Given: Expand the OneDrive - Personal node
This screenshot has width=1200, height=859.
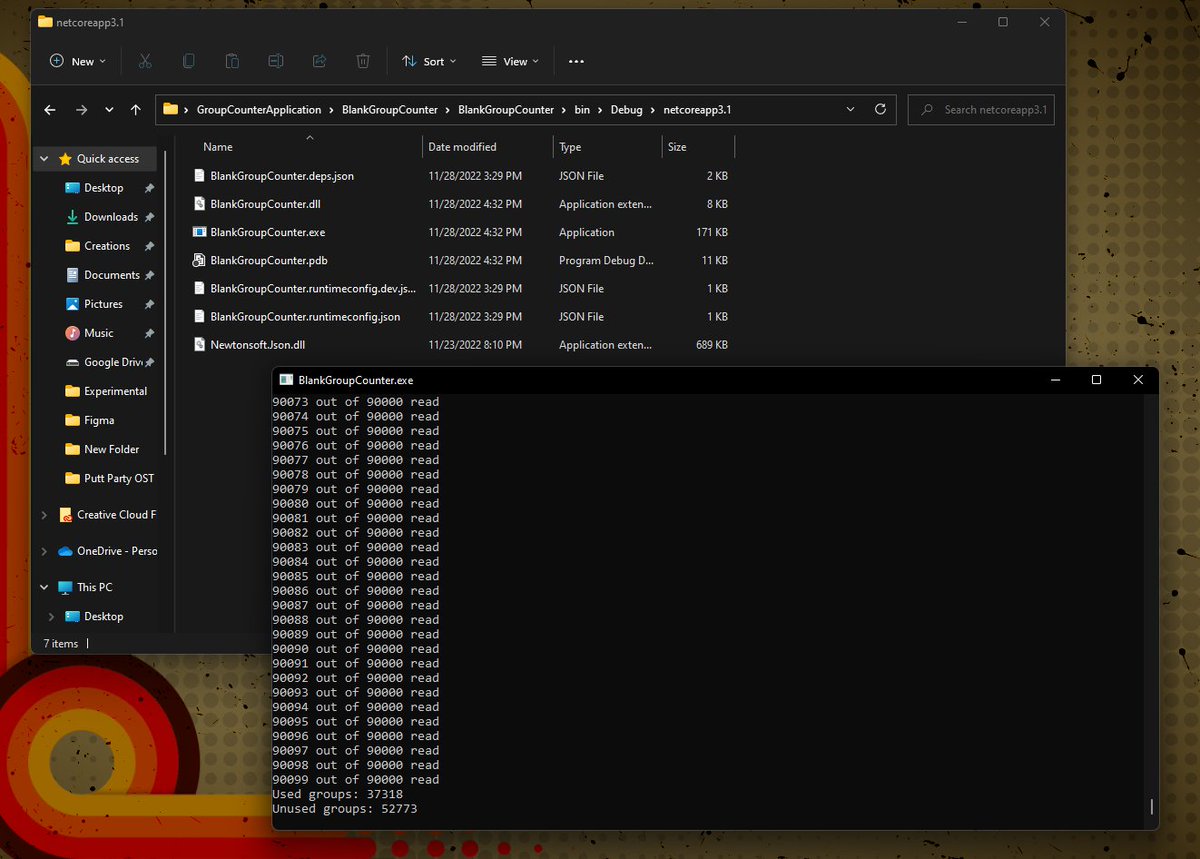Looking at the screenshot, I should pos(44,551).
